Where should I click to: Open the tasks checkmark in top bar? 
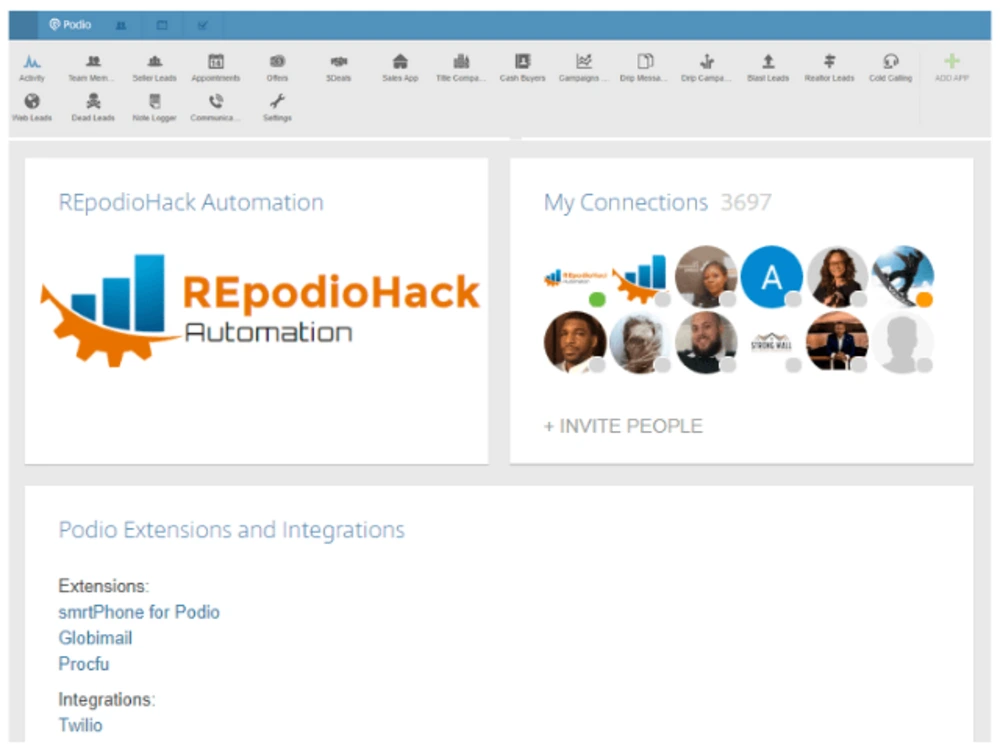pyautogui.click(x=203, y=26)
